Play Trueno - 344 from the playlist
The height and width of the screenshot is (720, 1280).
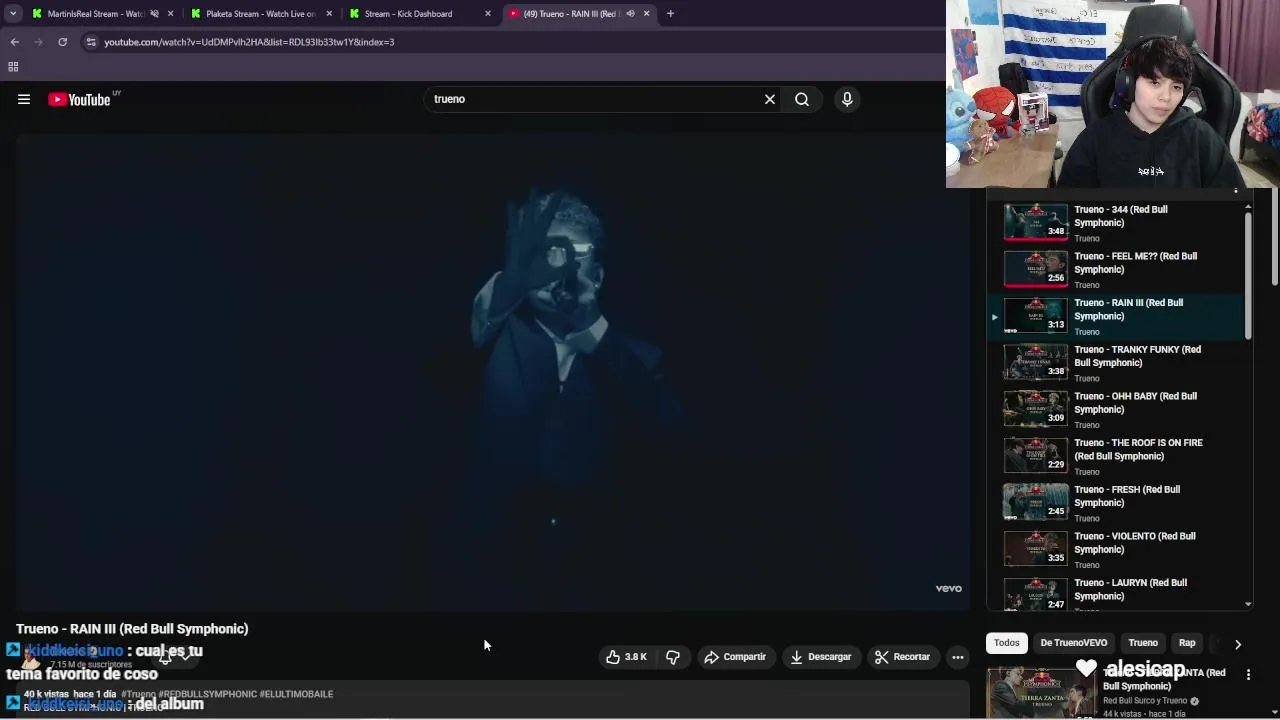pyautogui.click(x=1115, y=222)
